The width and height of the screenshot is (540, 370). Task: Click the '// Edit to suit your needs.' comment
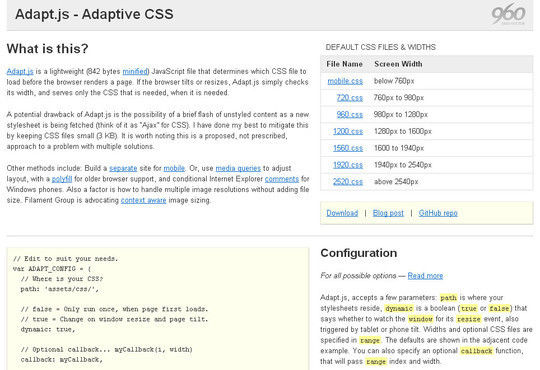point(65,259)
